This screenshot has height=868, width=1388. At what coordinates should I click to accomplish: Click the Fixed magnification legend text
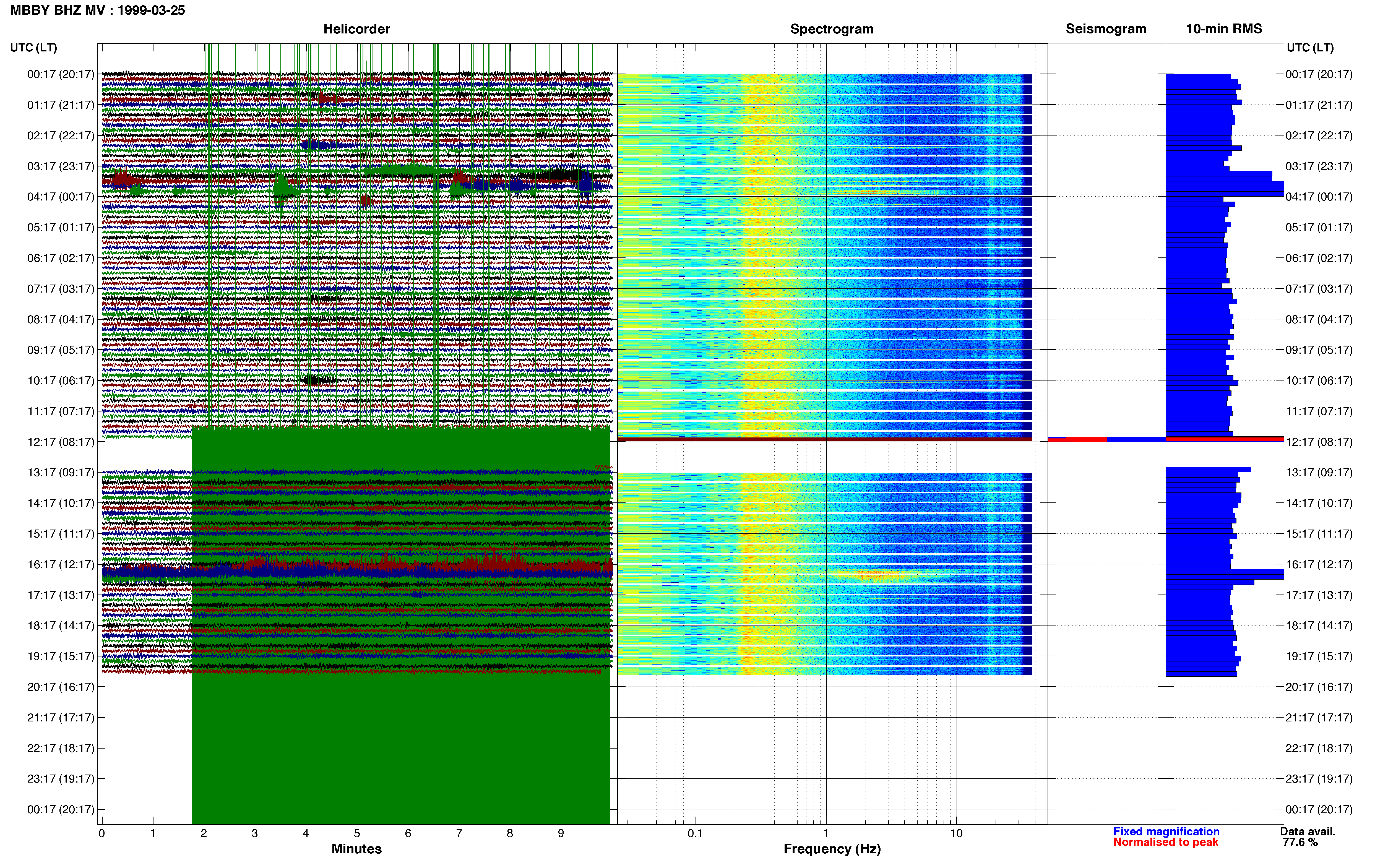(1166, 831)
